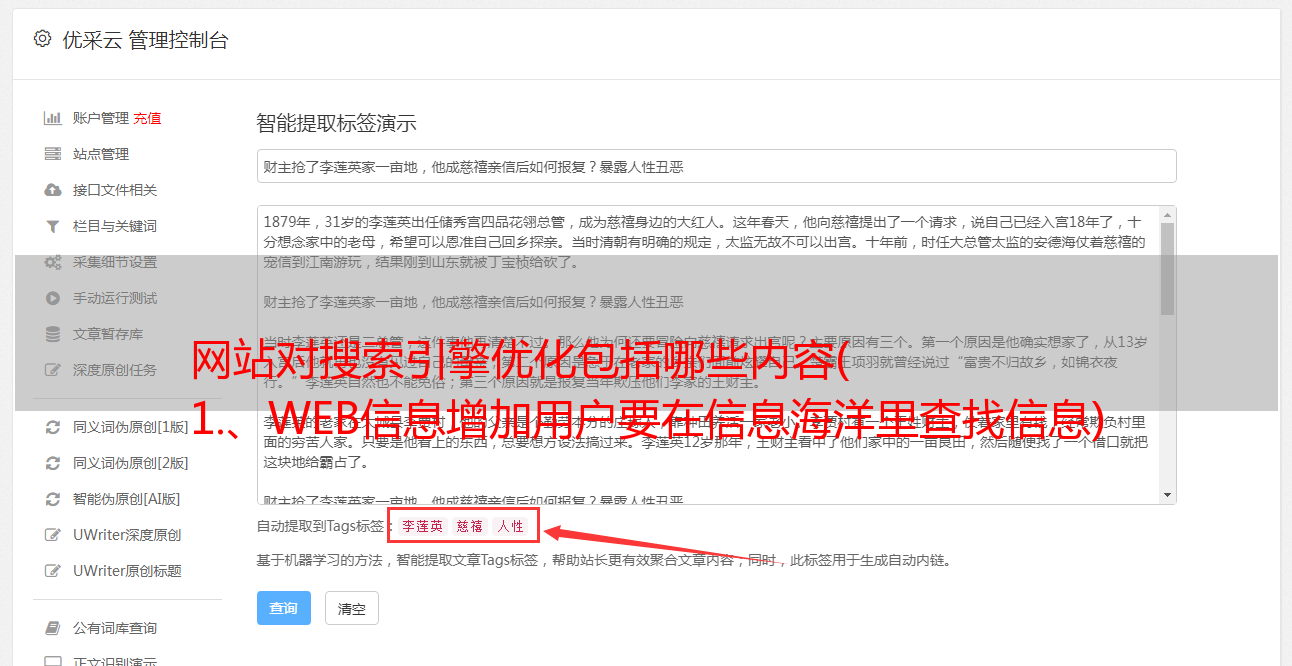Click the refresh icon next to 同义词伪原创[2版]

(53, 463)
